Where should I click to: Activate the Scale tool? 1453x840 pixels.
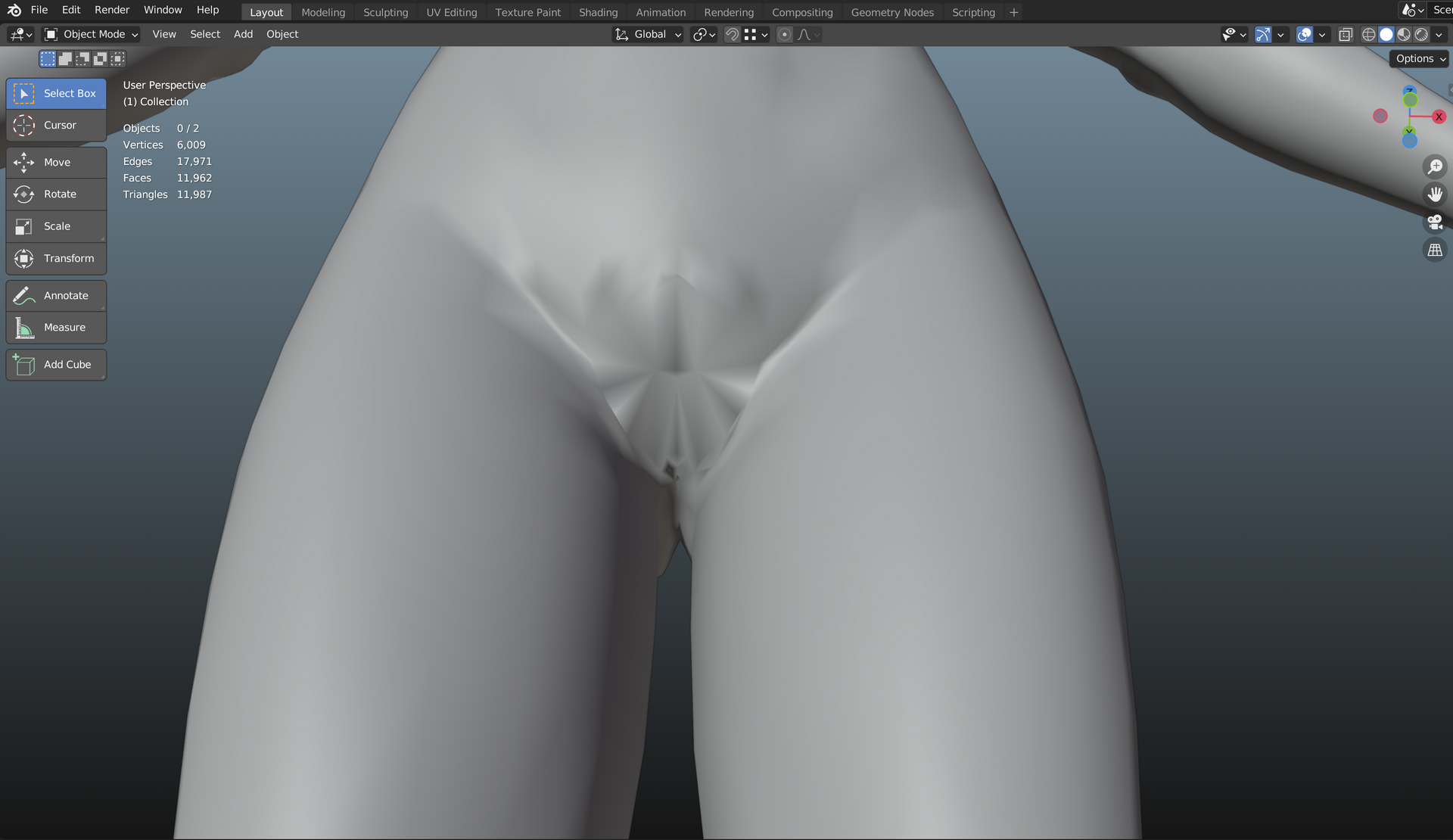56,226
